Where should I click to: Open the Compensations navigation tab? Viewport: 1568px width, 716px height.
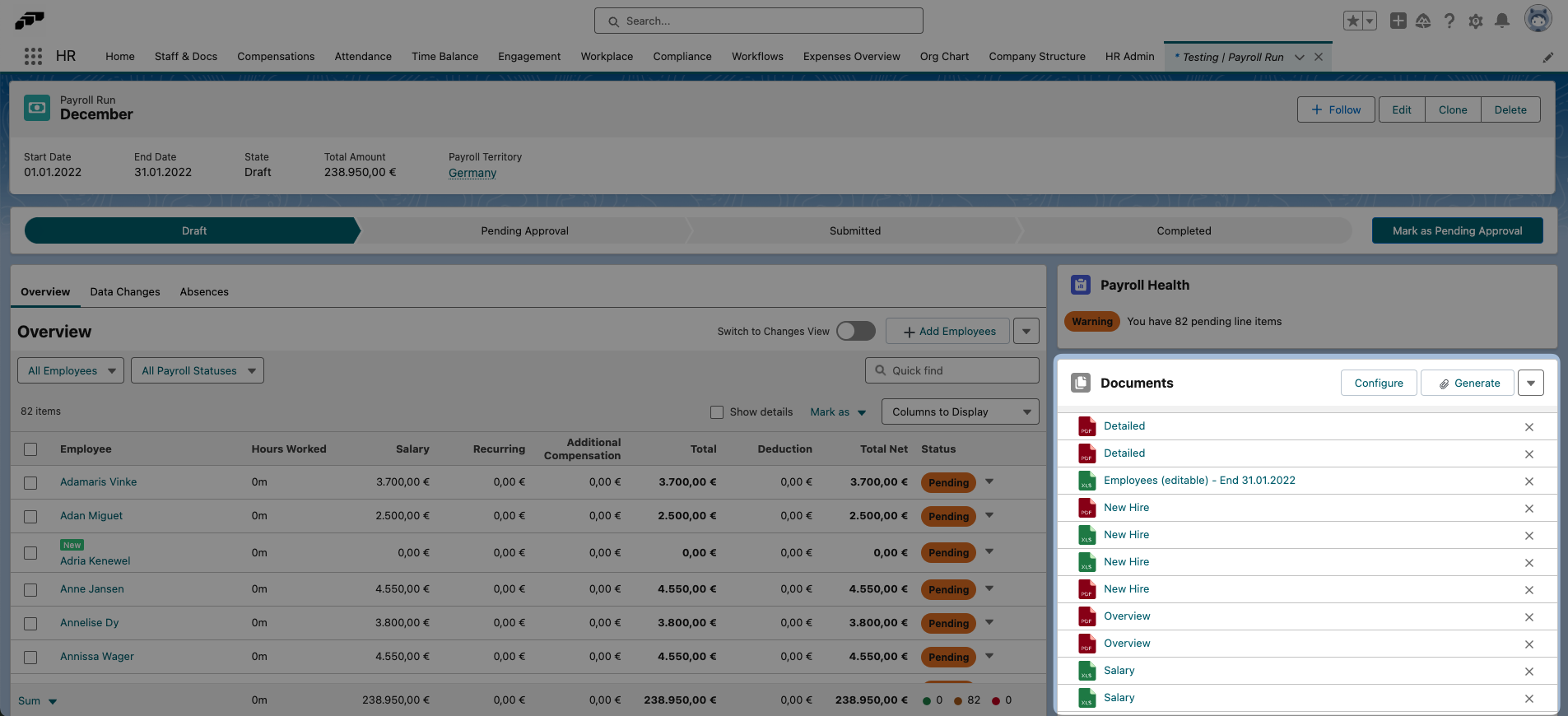tap(276, 57)
